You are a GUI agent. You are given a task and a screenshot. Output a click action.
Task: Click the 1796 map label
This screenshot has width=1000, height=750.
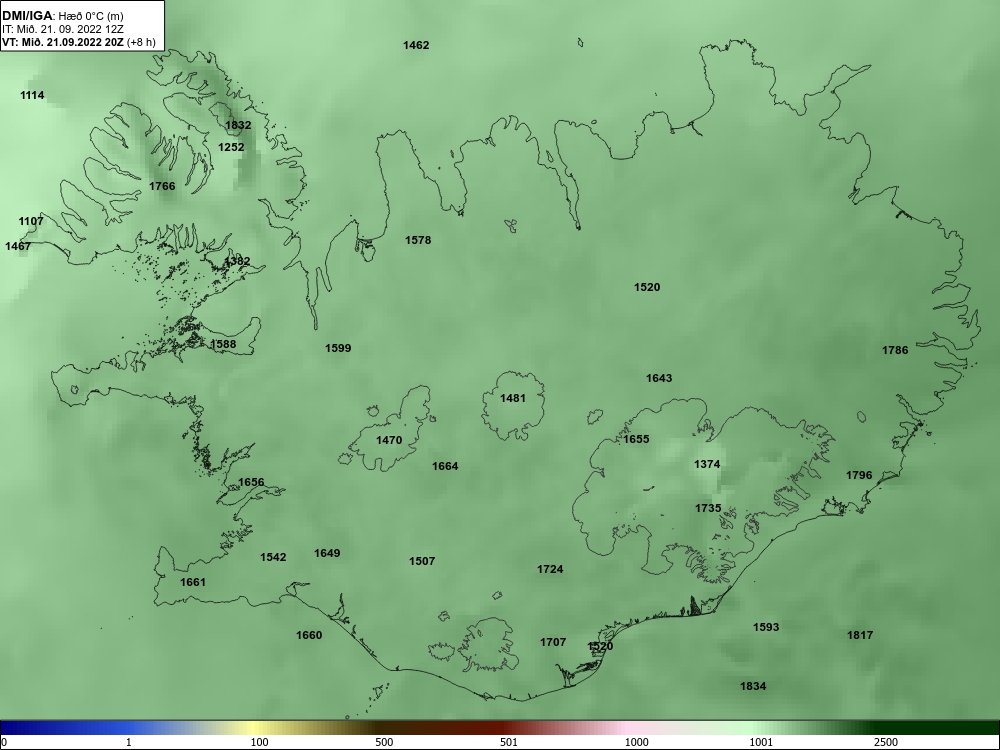[x=859, y=476]
